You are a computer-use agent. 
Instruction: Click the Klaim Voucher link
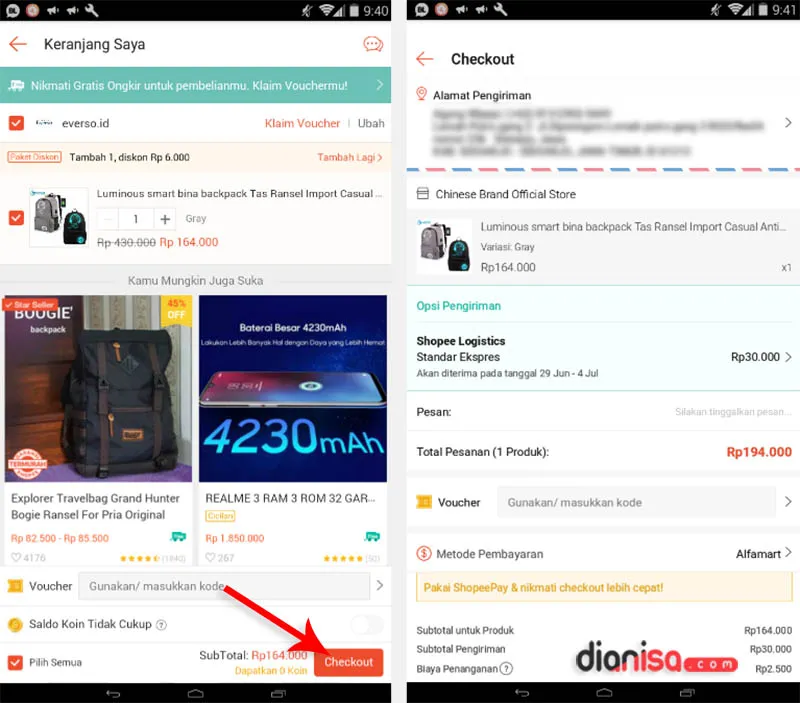pyautogui.click(x=302, y=124)
